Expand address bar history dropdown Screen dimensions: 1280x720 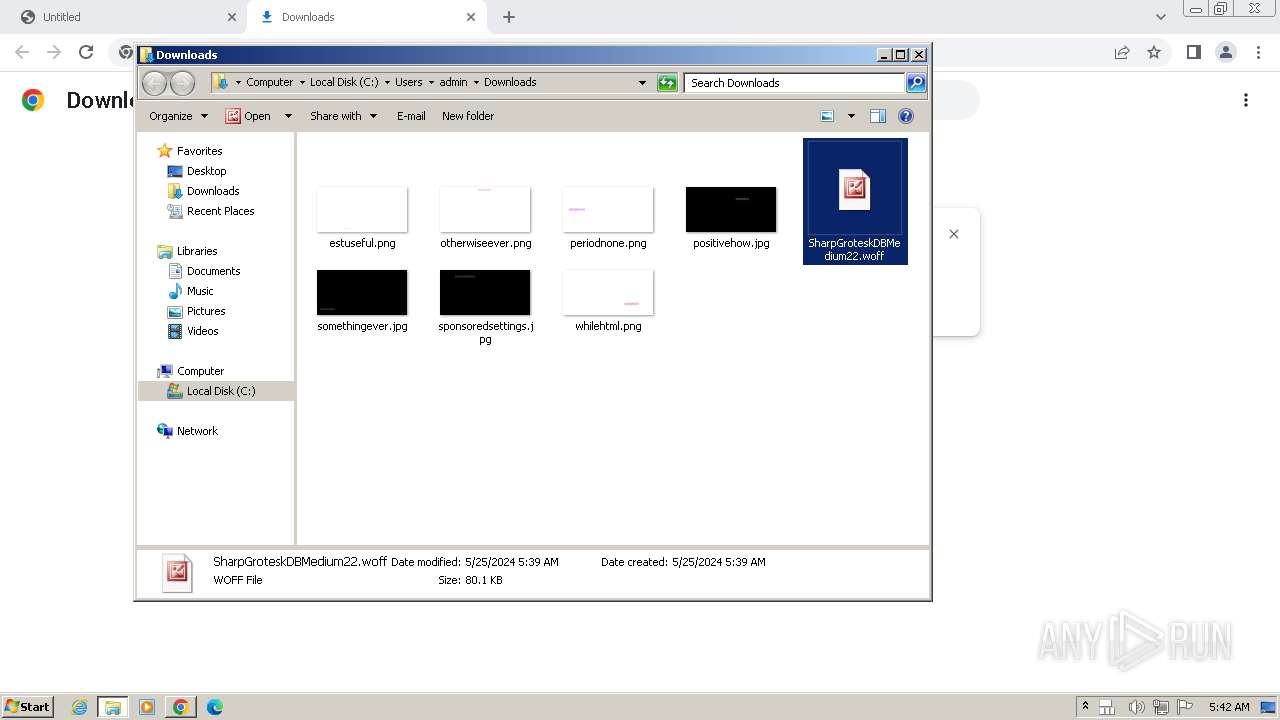(642, 83)
